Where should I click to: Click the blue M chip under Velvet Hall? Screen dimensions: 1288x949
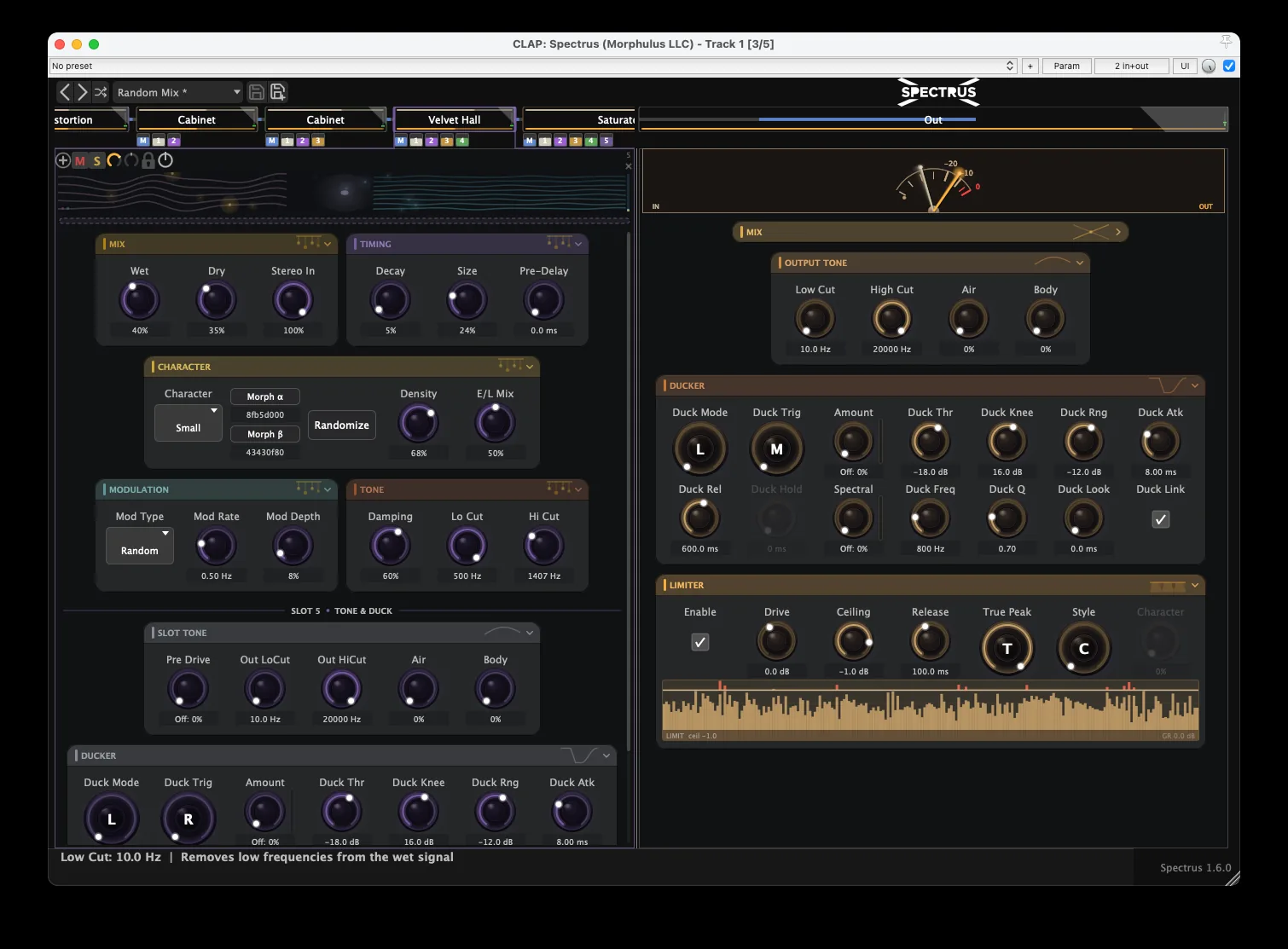401,141
